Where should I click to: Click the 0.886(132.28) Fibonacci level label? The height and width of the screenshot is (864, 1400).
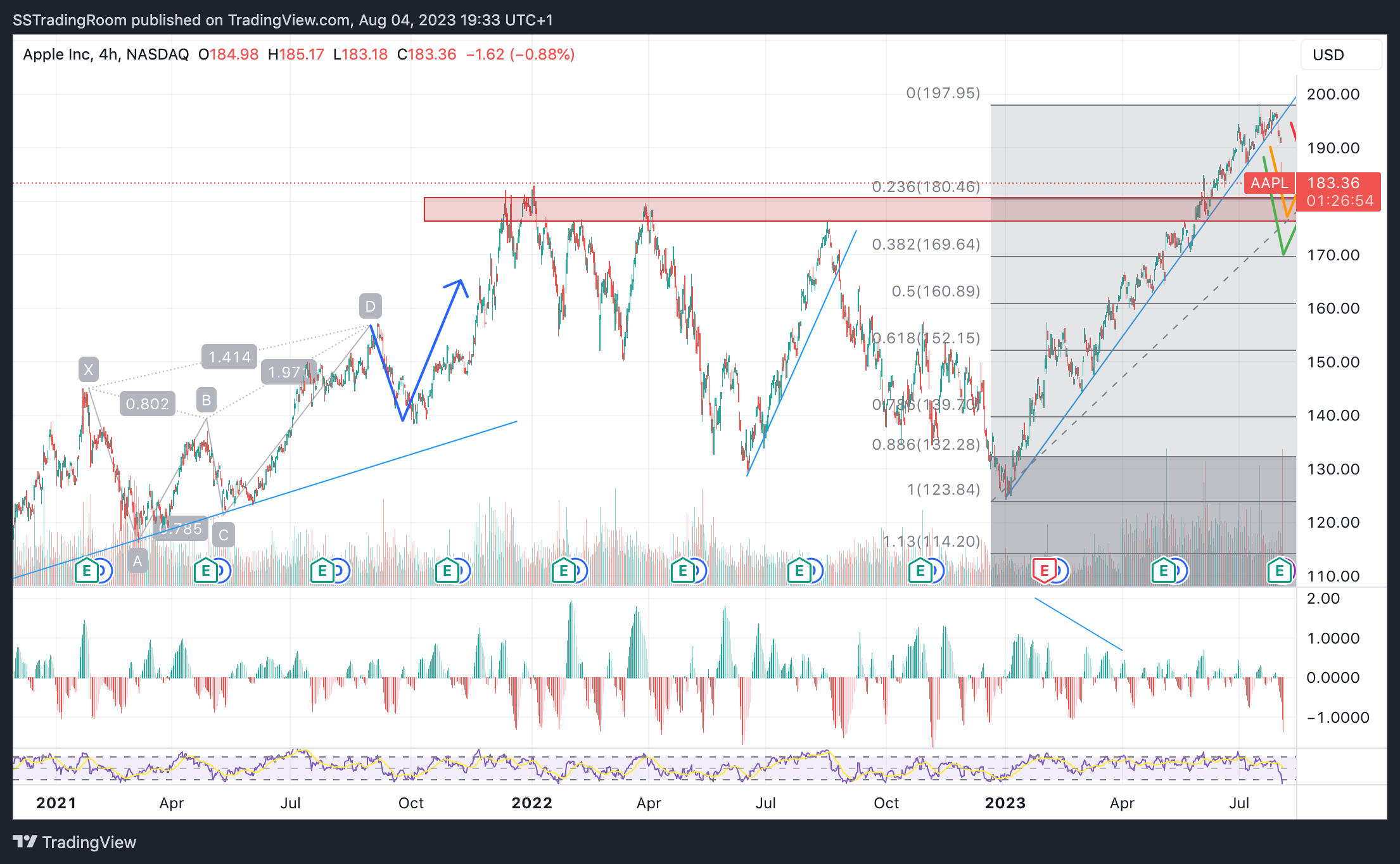click(x=926, y=445)
